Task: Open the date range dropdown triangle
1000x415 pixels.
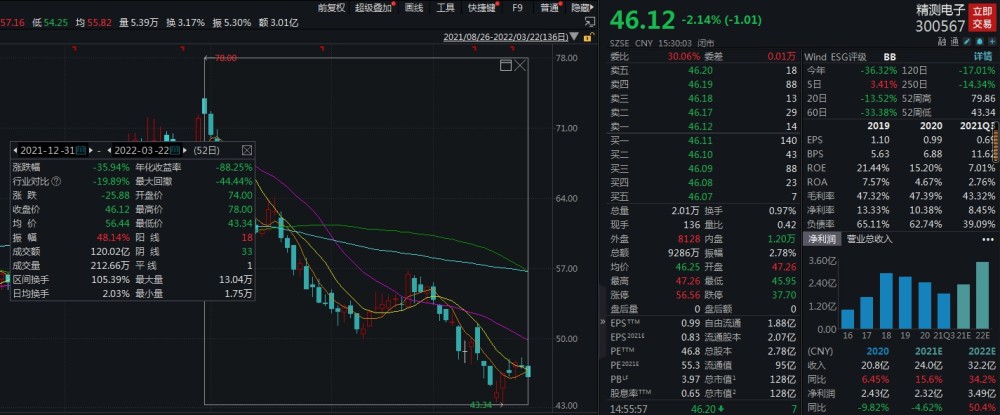Action: [x=575, y=37]
